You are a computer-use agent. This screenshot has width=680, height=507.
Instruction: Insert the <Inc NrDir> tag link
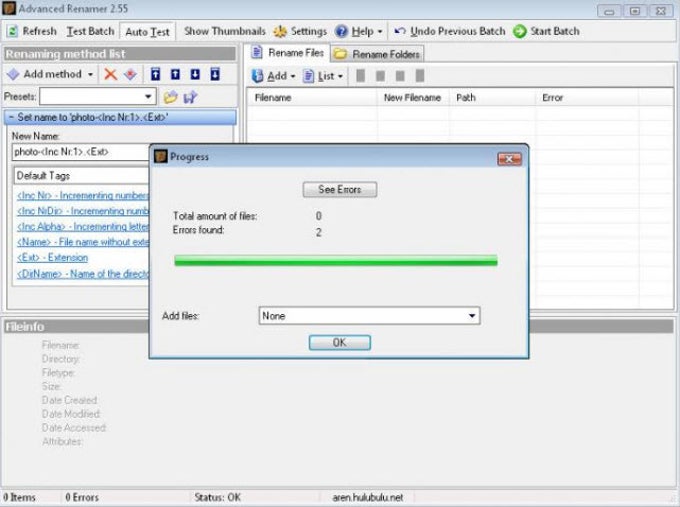82,211
